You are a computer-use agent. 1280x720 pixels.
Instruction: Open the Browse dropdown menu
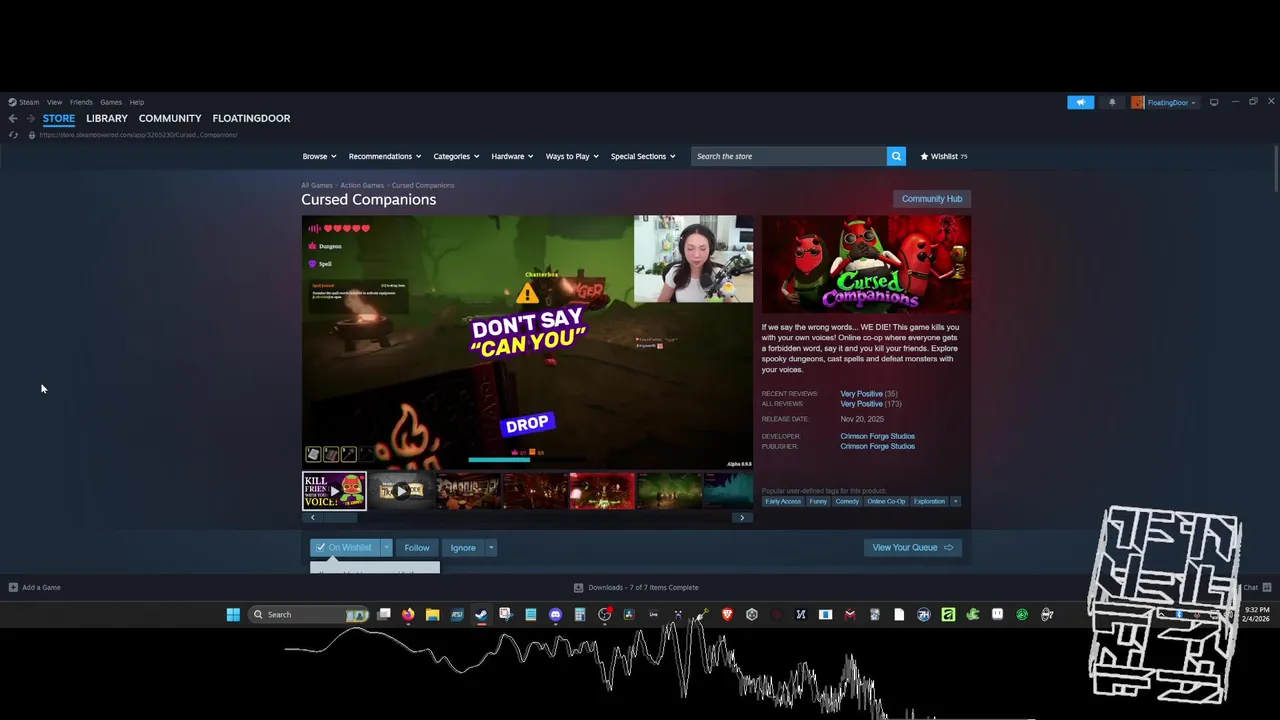click(x=319, y=156)
